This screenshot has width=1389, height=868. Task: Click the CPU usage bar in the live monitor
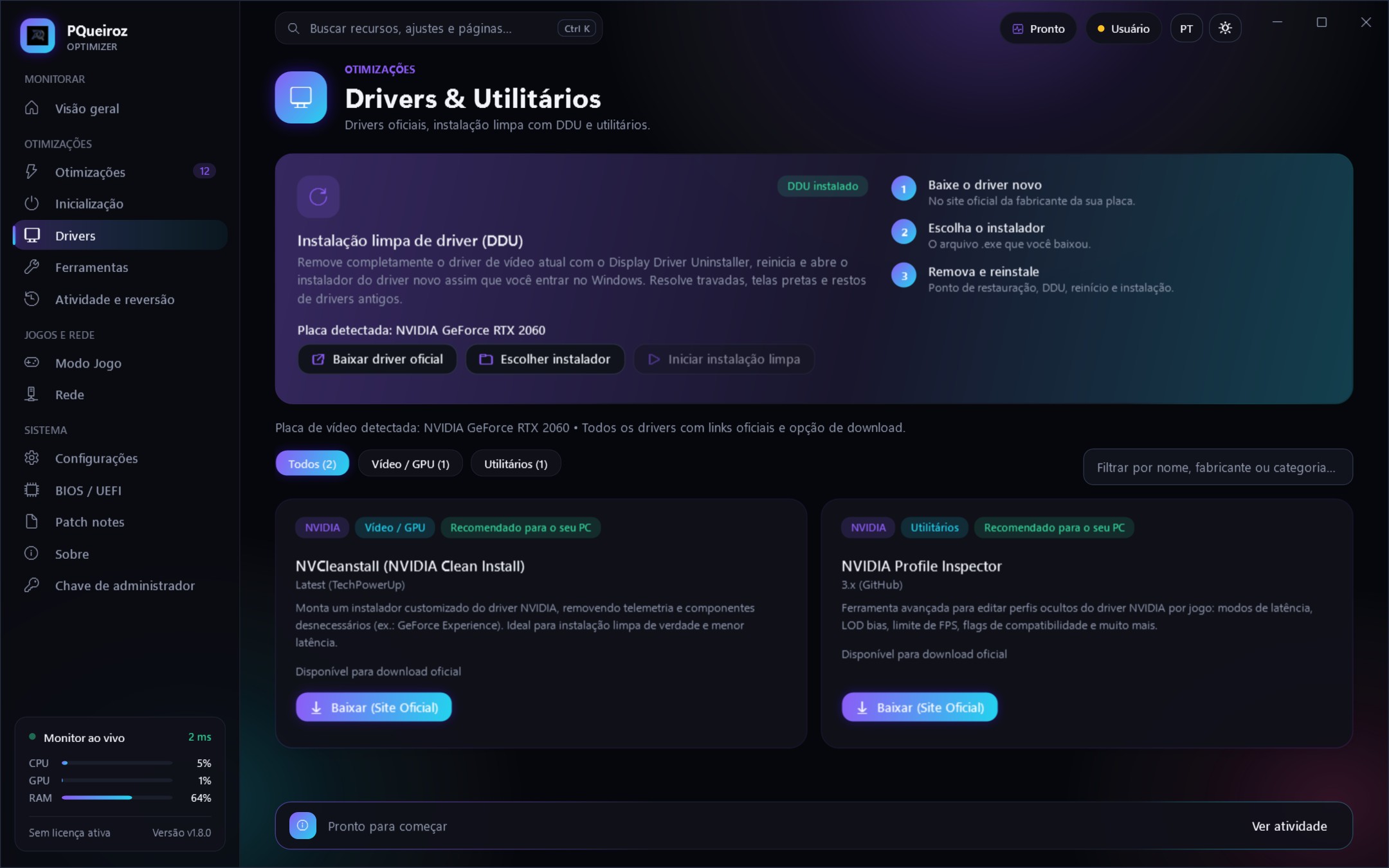pos(117,763)
